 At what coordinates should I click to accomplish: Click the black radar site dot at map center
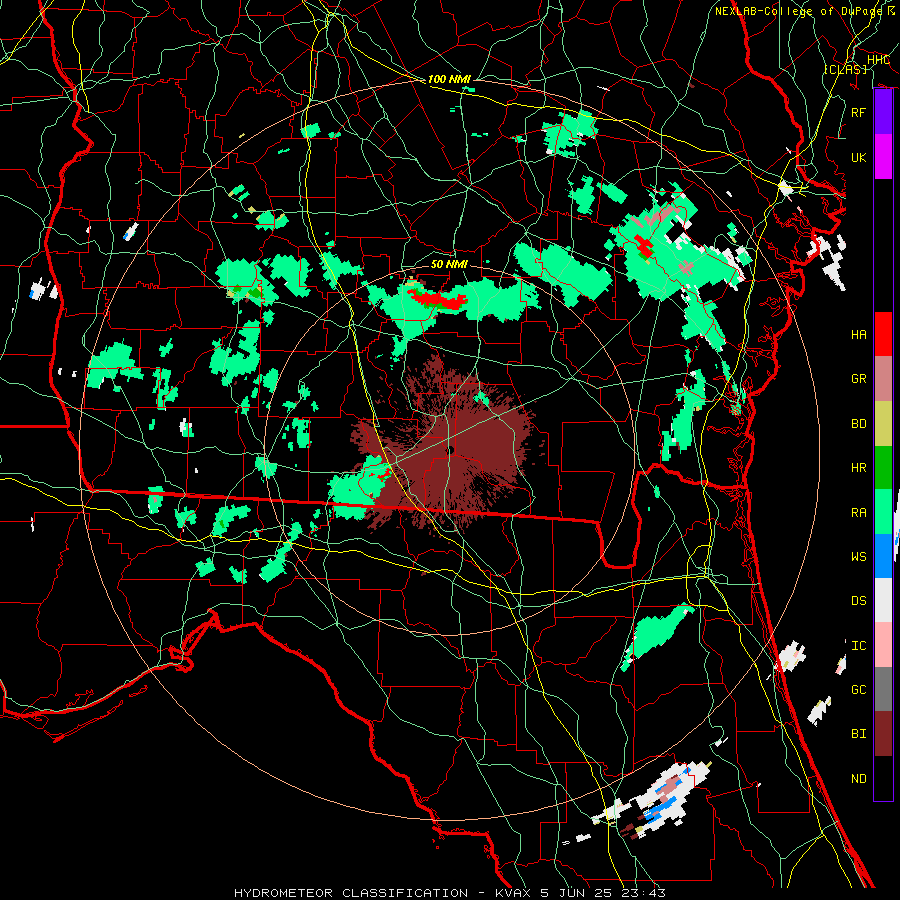pyautogui.click(x=451, y=450)
